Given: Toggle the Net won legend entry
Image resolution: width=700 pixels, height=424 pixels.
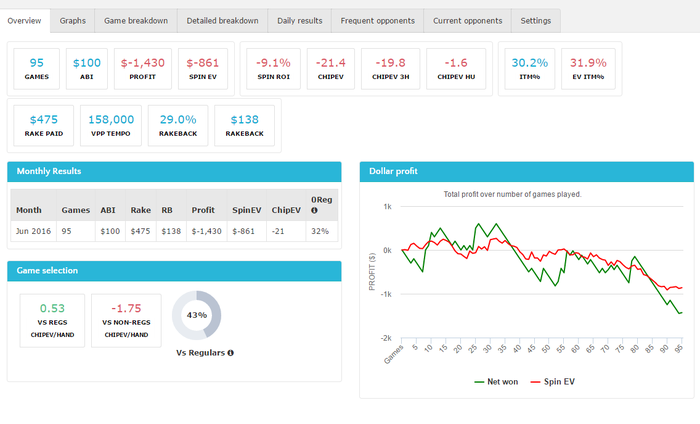Looking at the screenshot, I should (x=496, y=382).
